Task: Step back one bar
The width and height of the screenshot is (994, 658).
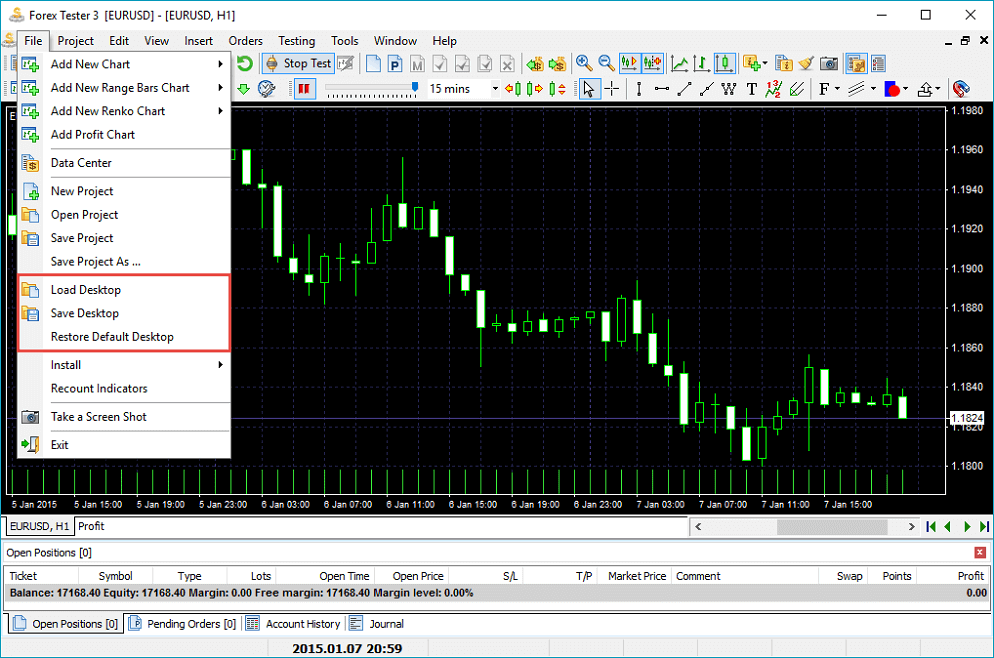Action: tap(513, 89)
